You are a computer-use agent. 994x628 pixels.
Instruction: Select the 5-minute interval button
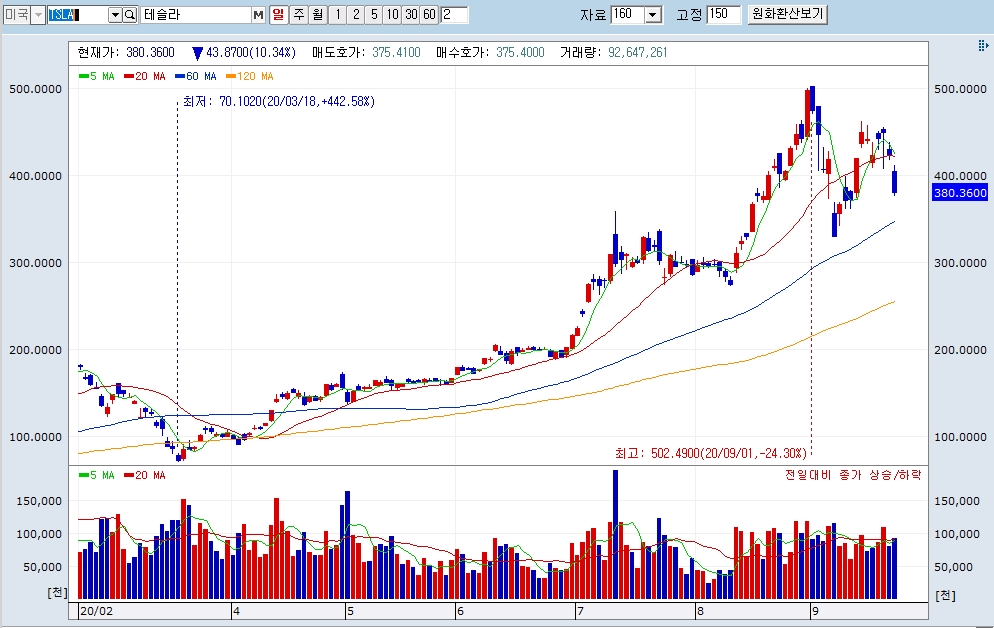click(x=373, y=15)
